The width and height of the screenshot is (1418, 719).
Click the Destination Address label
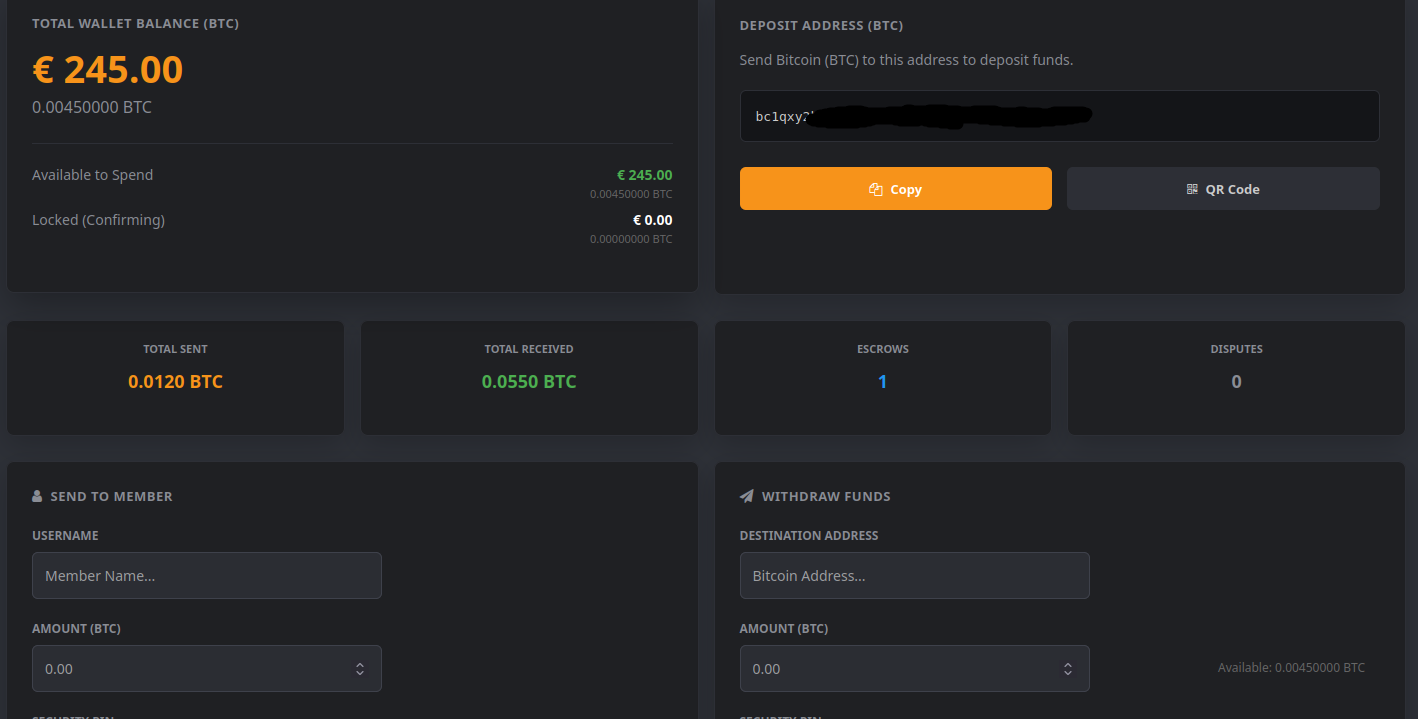pos(809,536)
